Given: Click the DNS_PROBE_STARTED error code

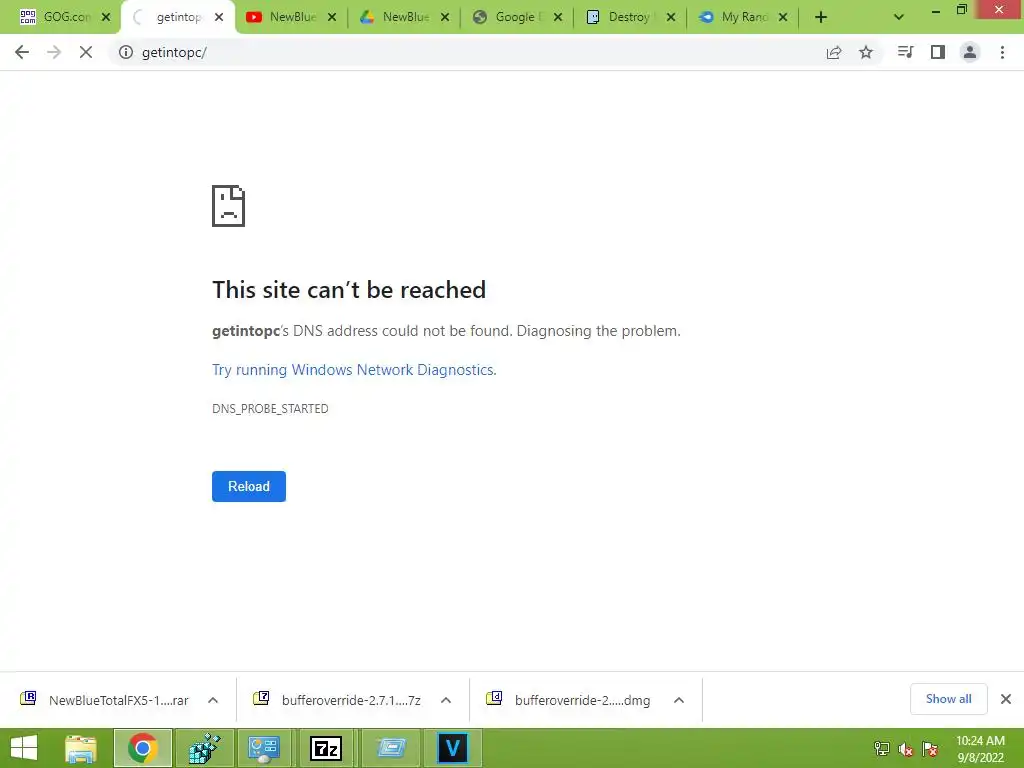Looking at the screenshot, I should coord(270,409).
